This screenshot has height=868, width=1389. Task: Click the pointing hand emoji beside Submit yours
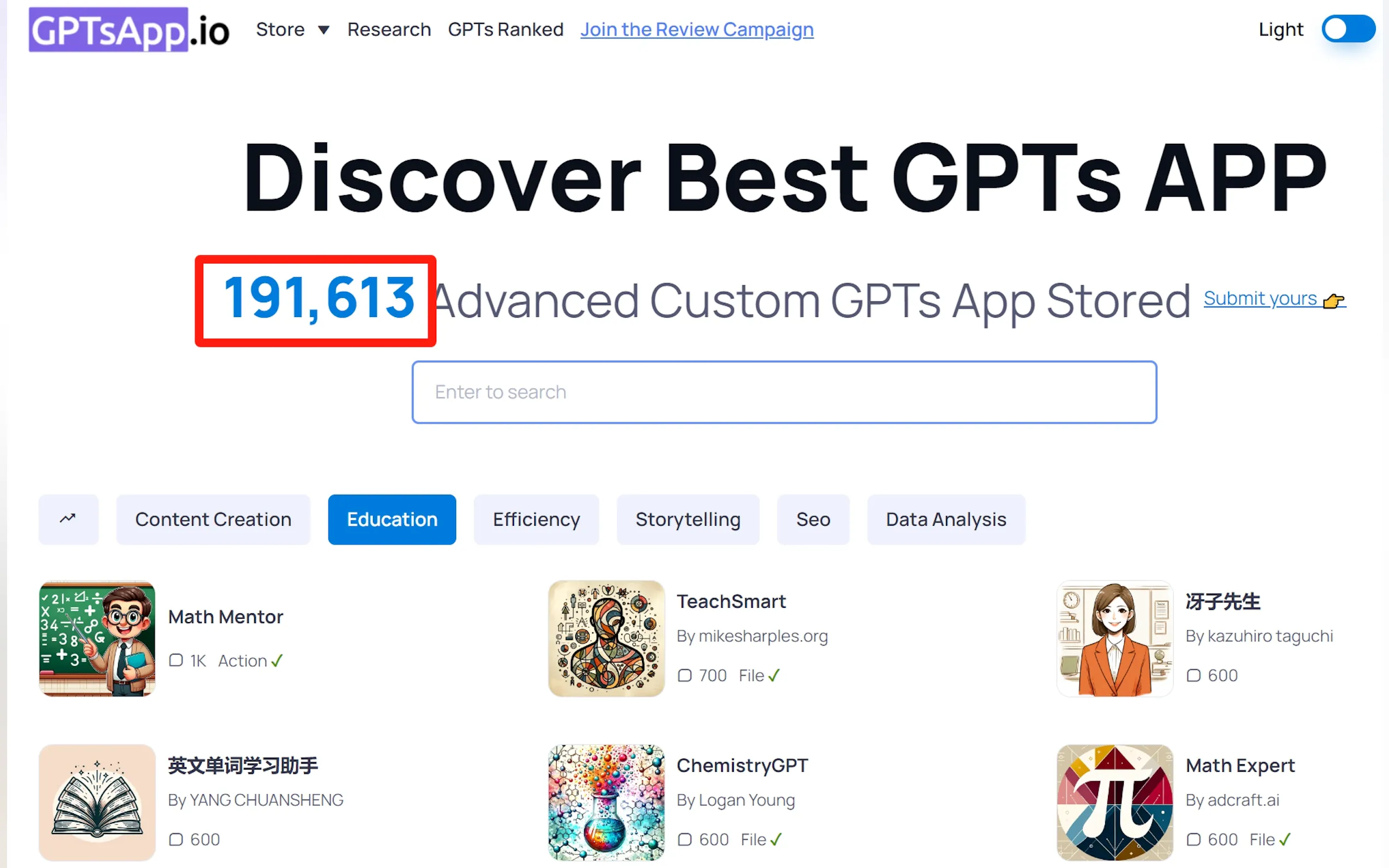(x=1333, y=300)
